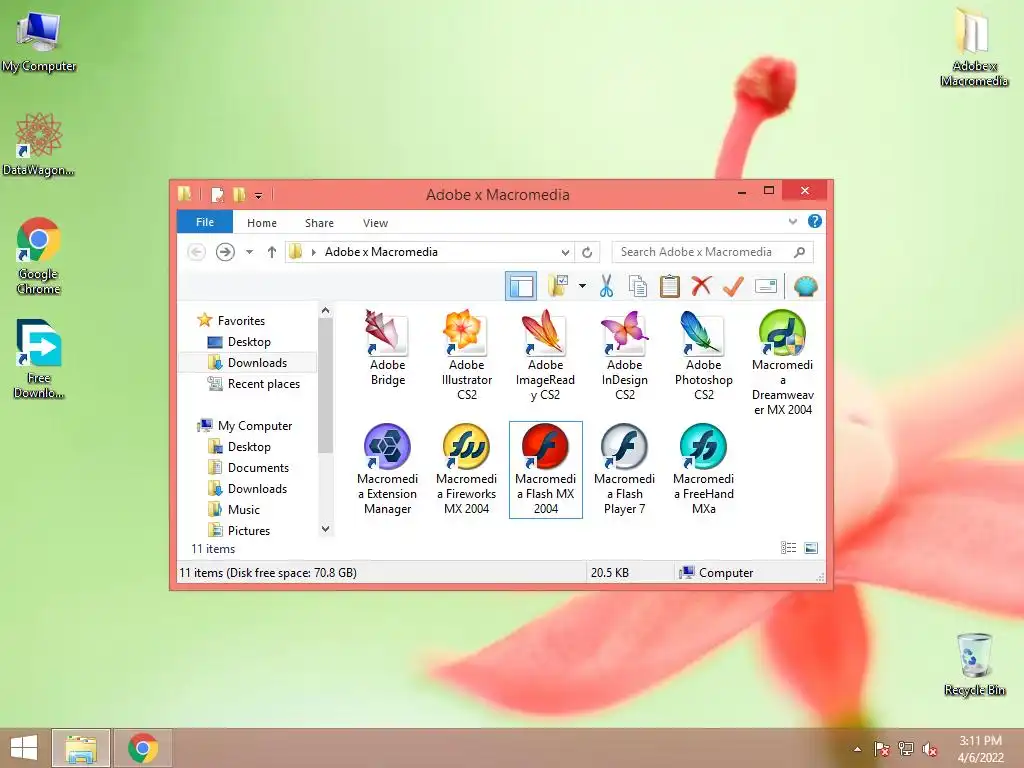Select the Adobe Photoshop CS2 shortcut
Image resolution: width=1024 pixels, height=768 pixels.
coord(703,355)
